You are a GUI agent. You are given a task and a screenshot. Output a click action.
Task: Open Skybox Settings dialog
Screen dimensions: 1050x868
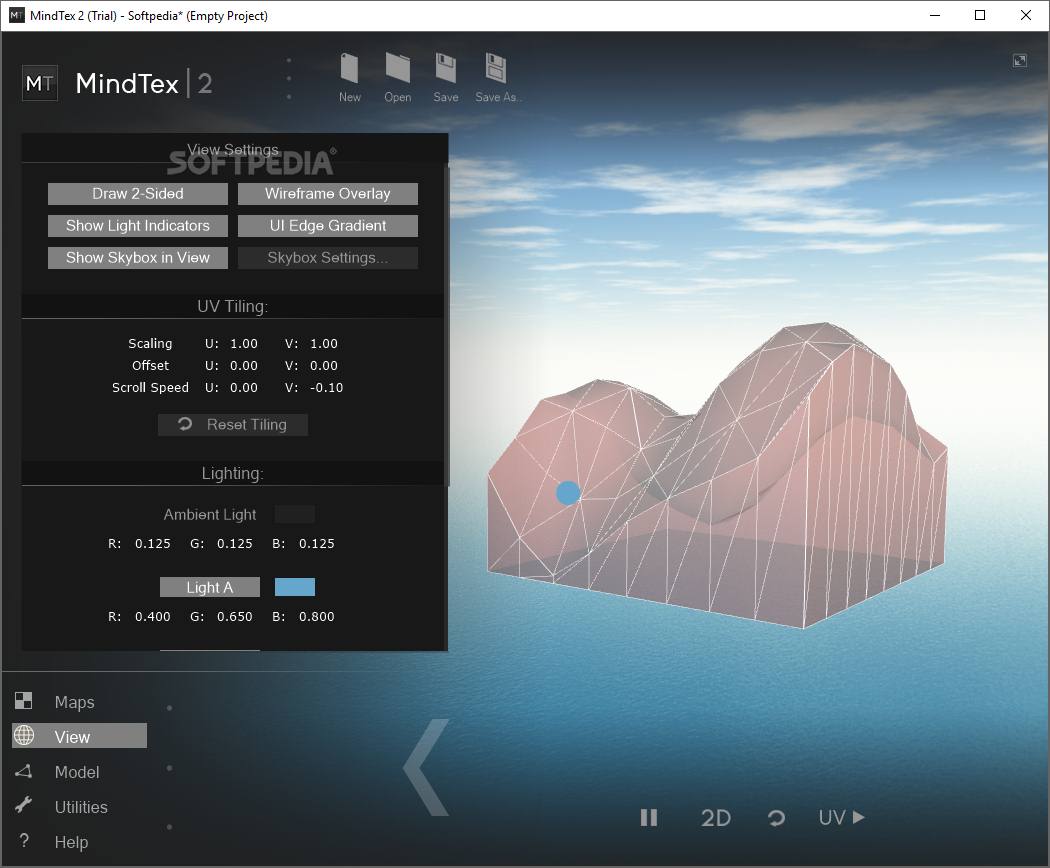click(327, 258)
